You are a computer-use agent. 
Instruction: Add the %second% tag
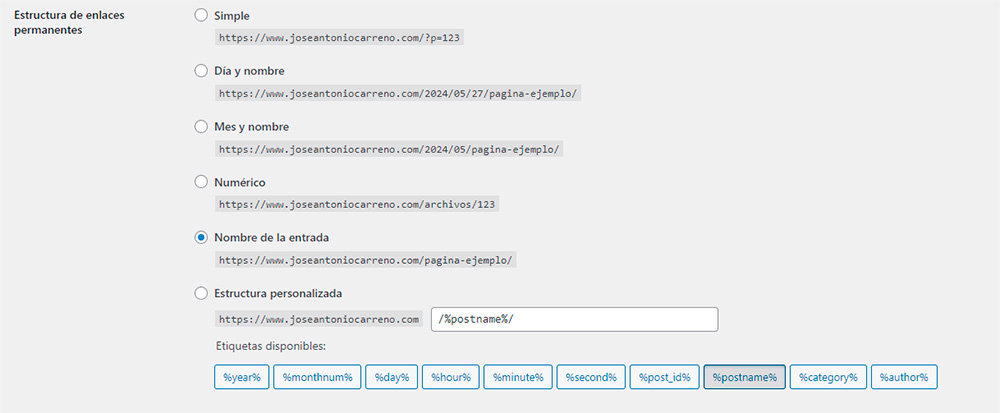coord(590,377)
